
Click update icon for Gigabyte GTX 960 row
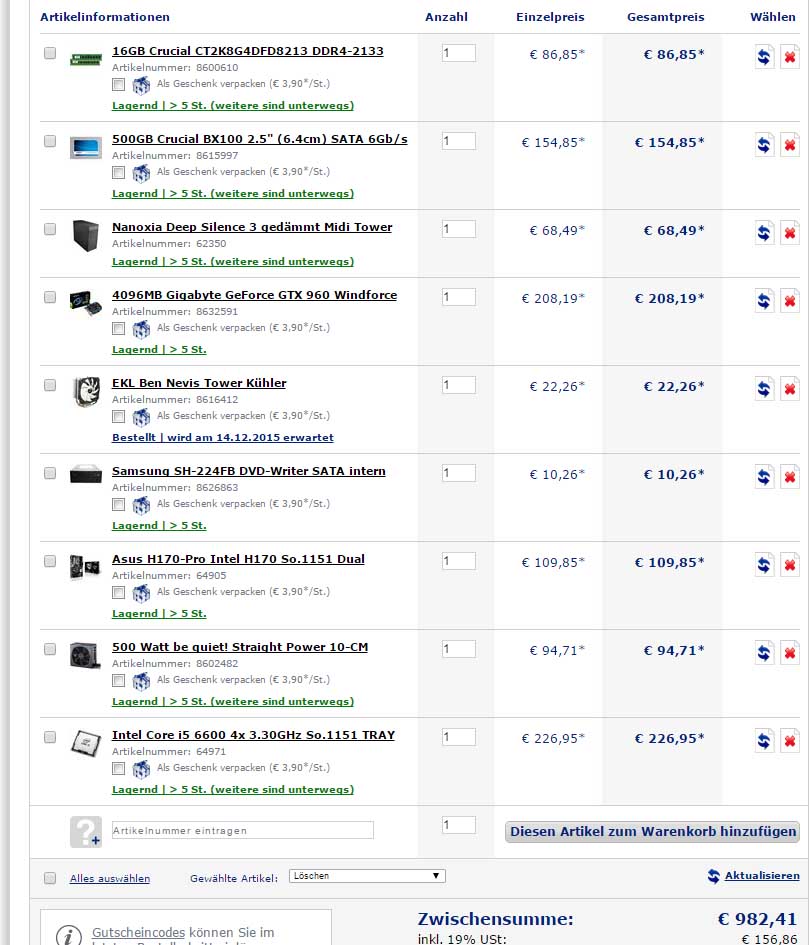(764, 301)
